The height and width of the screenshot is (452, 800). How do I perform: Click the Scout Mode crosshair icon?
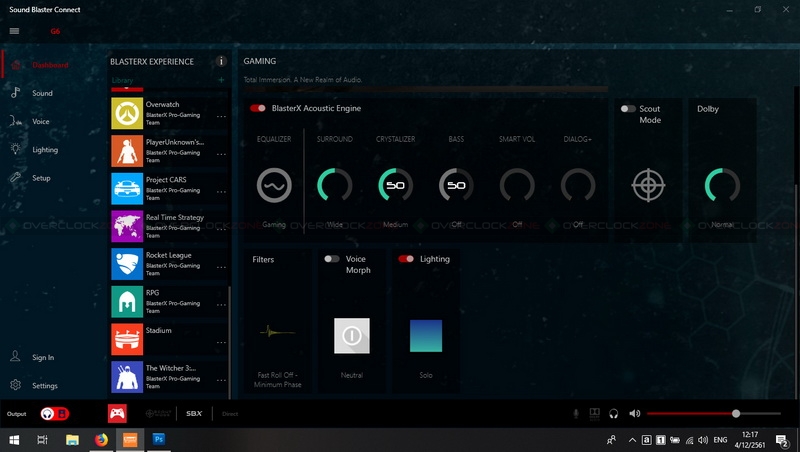(648, 185)
